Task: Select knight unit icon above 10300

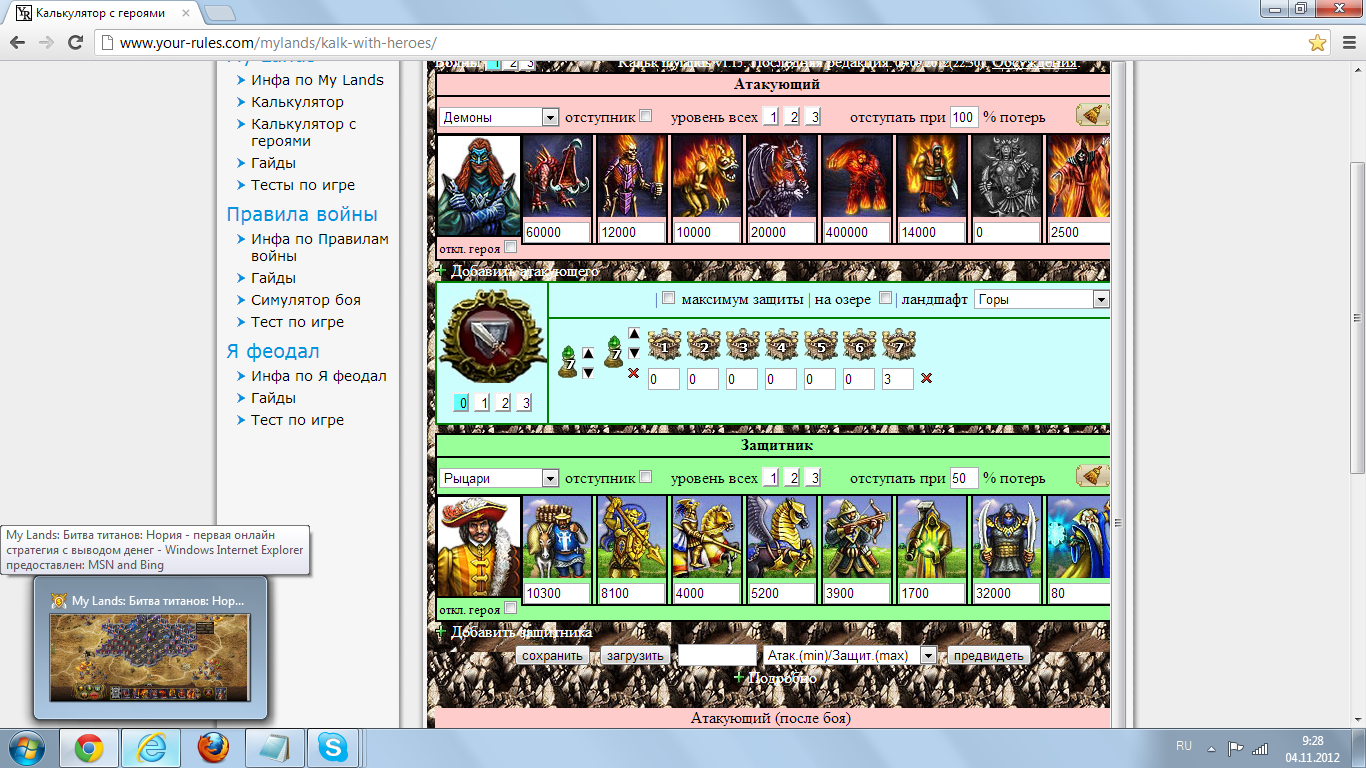Action: (557, 537)
